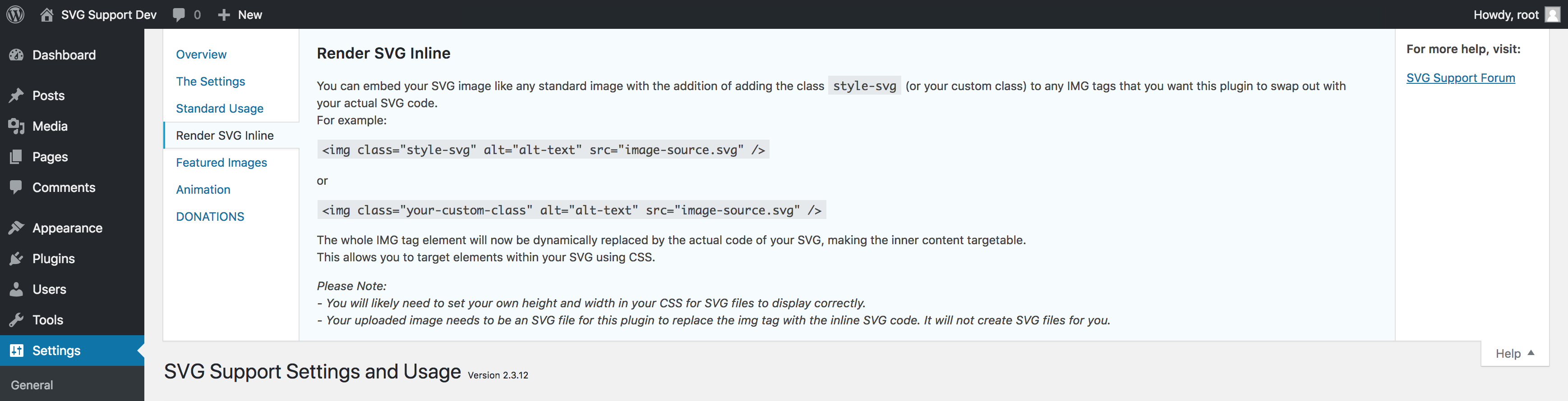This screenshot has width=1568, height=401.
Task: Click the inline style-svg class code
Action: pyautogui.click(x=864, y=86)
